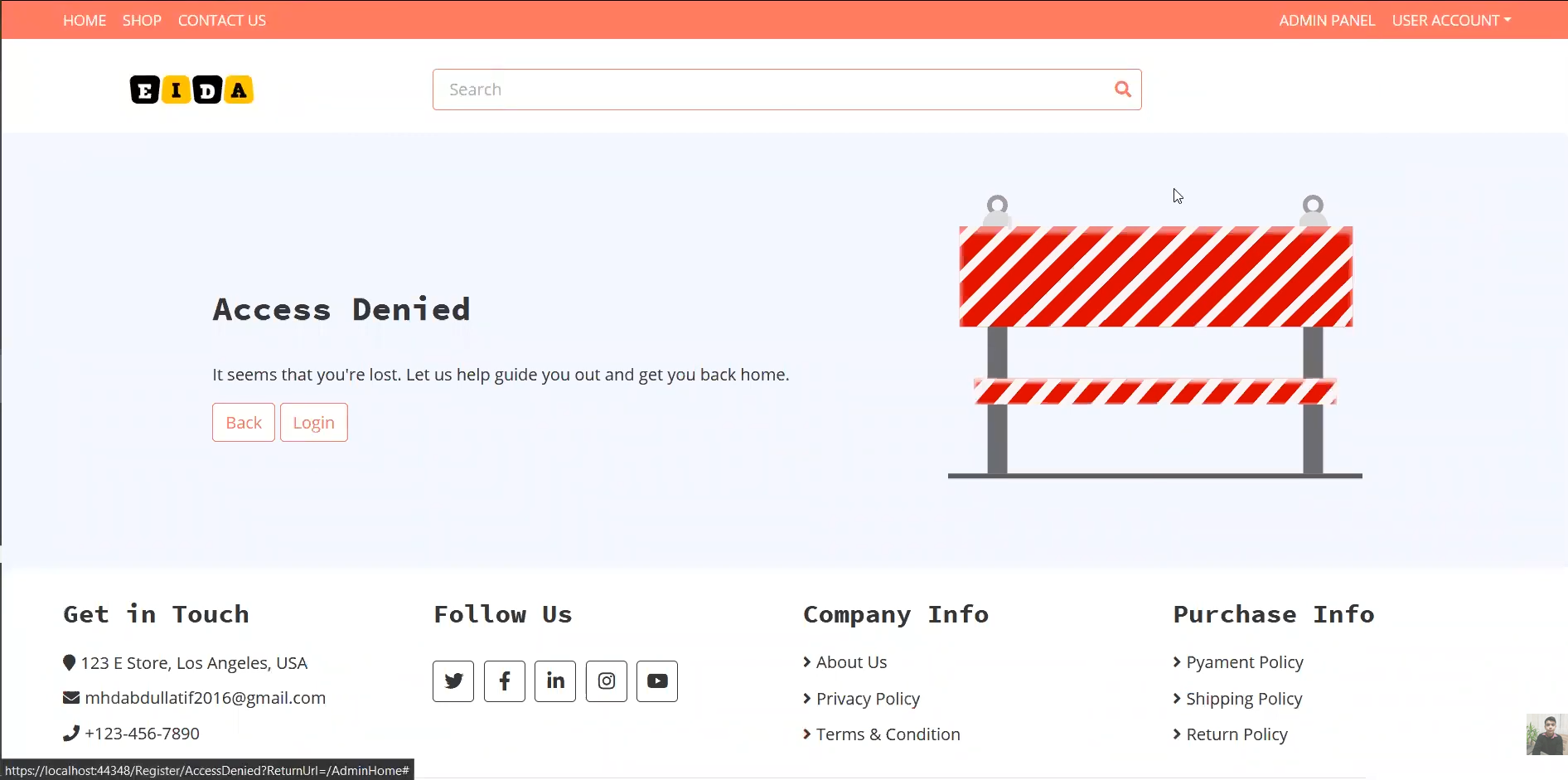Click the Company Info heading

(x=896, y=614)
